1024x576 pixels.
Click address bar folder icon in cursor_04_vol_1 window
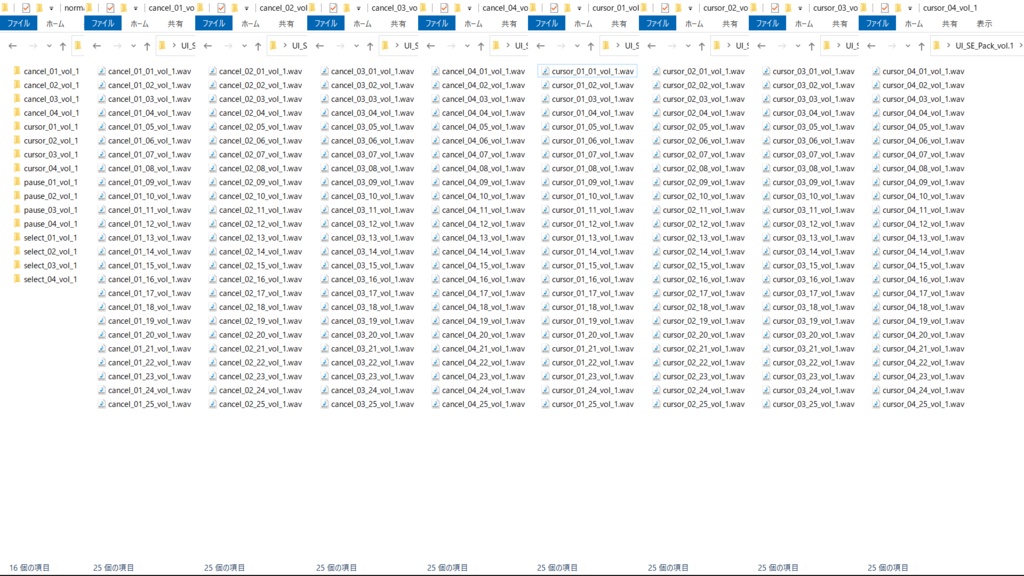936,46
